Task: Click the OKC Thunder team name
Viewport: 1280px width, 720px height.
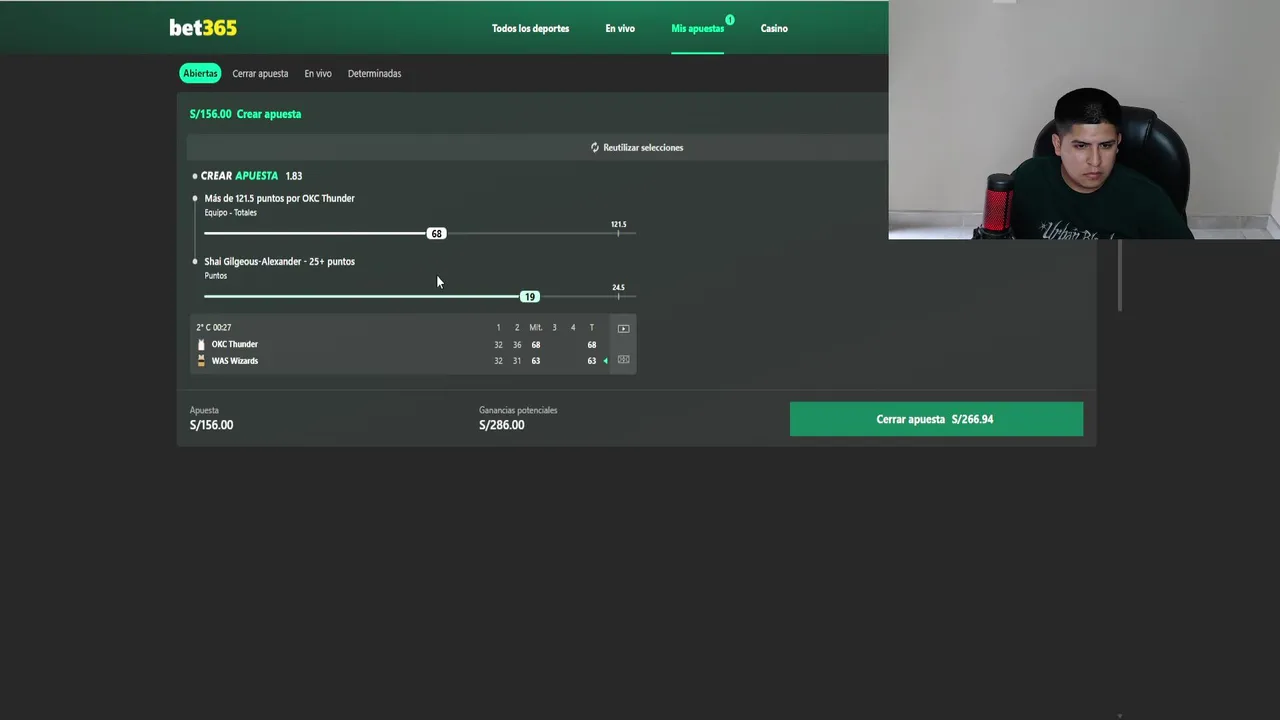Action: coord(234,344)
